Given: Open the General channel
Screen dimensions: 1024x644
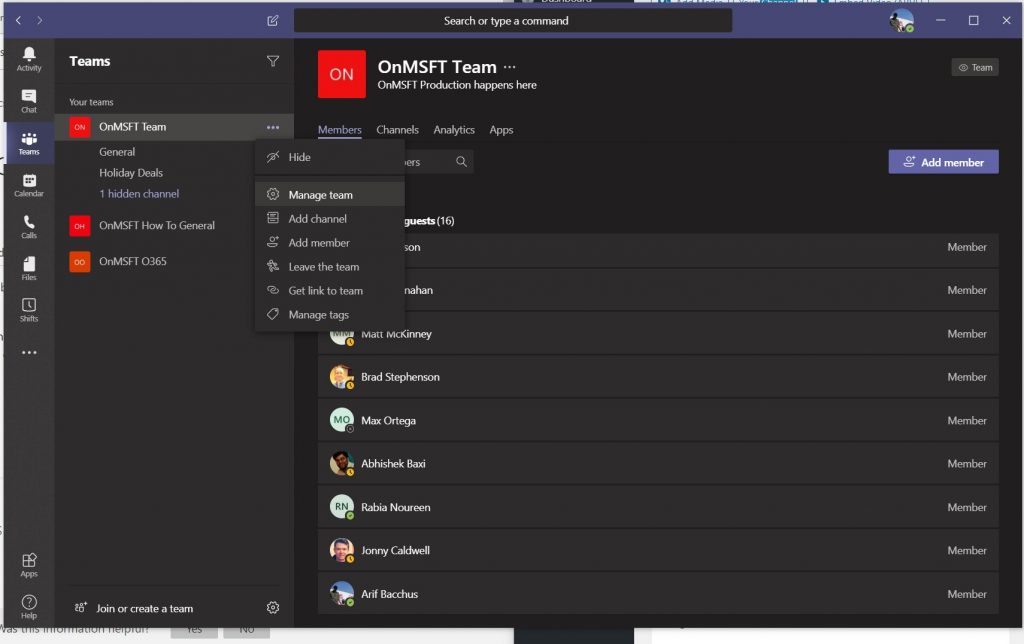Looking at the screenshot, I should (x=117, y=152).
